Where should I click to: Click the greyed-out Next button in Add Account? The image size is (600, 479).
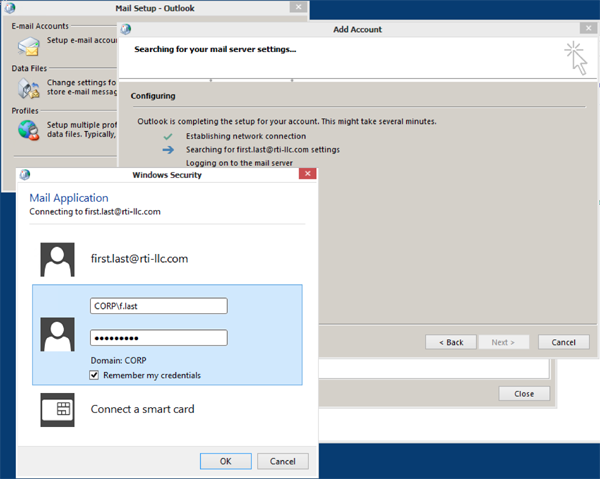click(x=503, y=342)
